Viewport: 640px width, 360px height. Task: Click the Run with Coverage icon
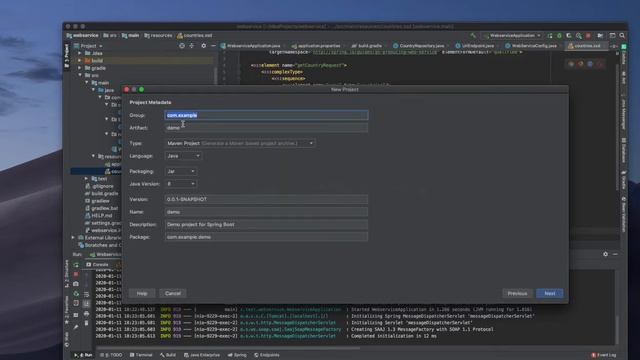pyautogui.click(x=569, y=36)
